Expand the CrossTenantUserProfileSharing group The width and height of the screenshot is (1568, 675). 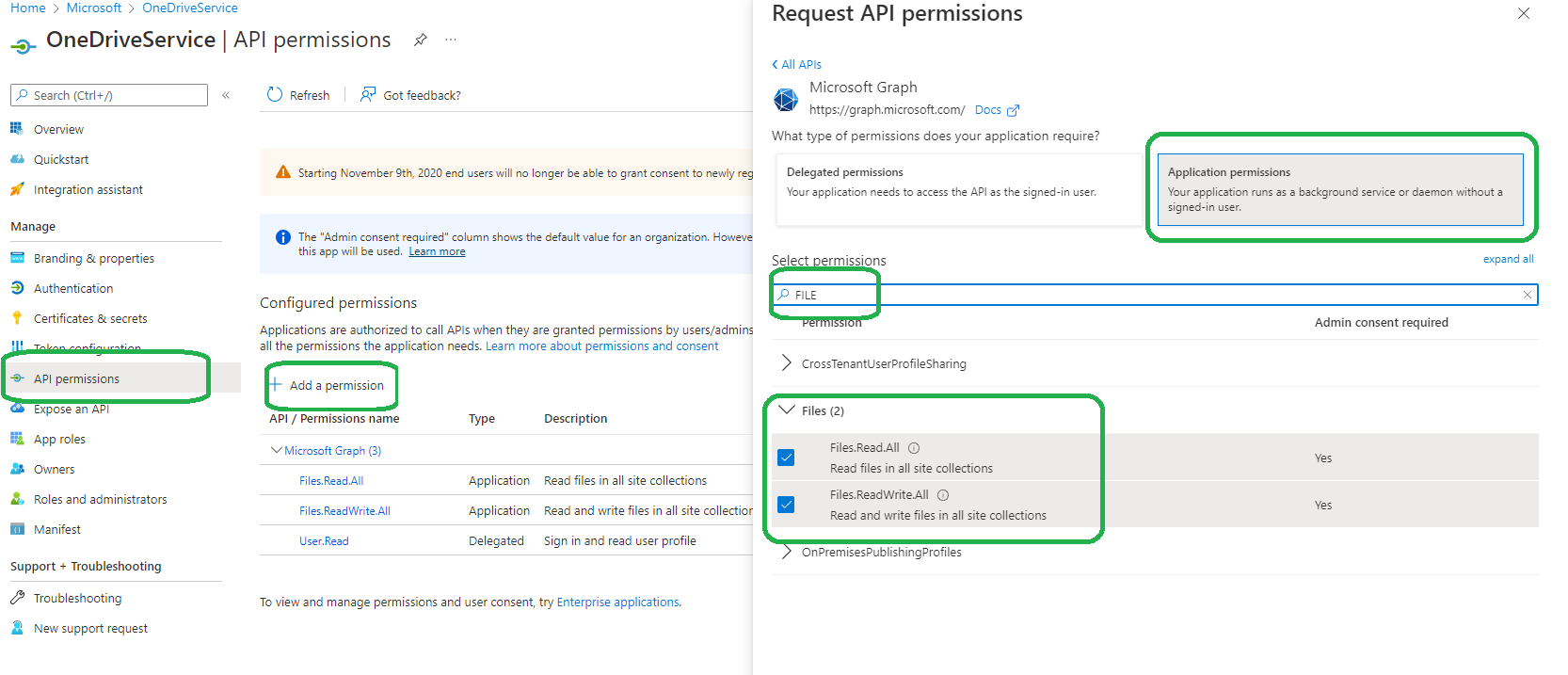[x=786, y=362]
